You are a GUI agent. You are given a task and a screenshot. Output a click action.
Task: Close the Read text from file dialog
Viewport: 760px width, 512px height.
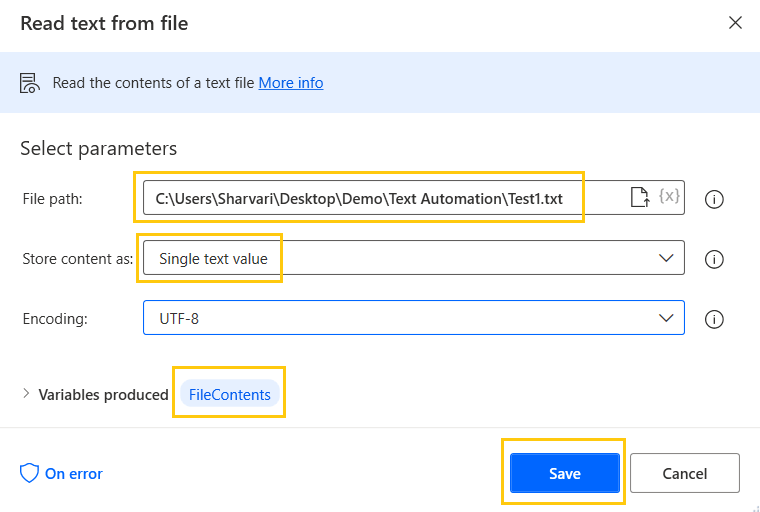[x=735, y=23]
